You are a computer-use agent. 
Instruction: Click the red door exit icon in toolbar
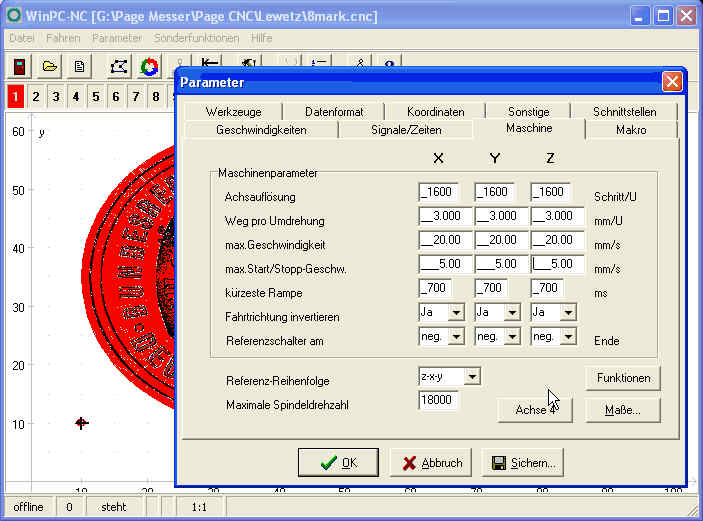(19, 67)
